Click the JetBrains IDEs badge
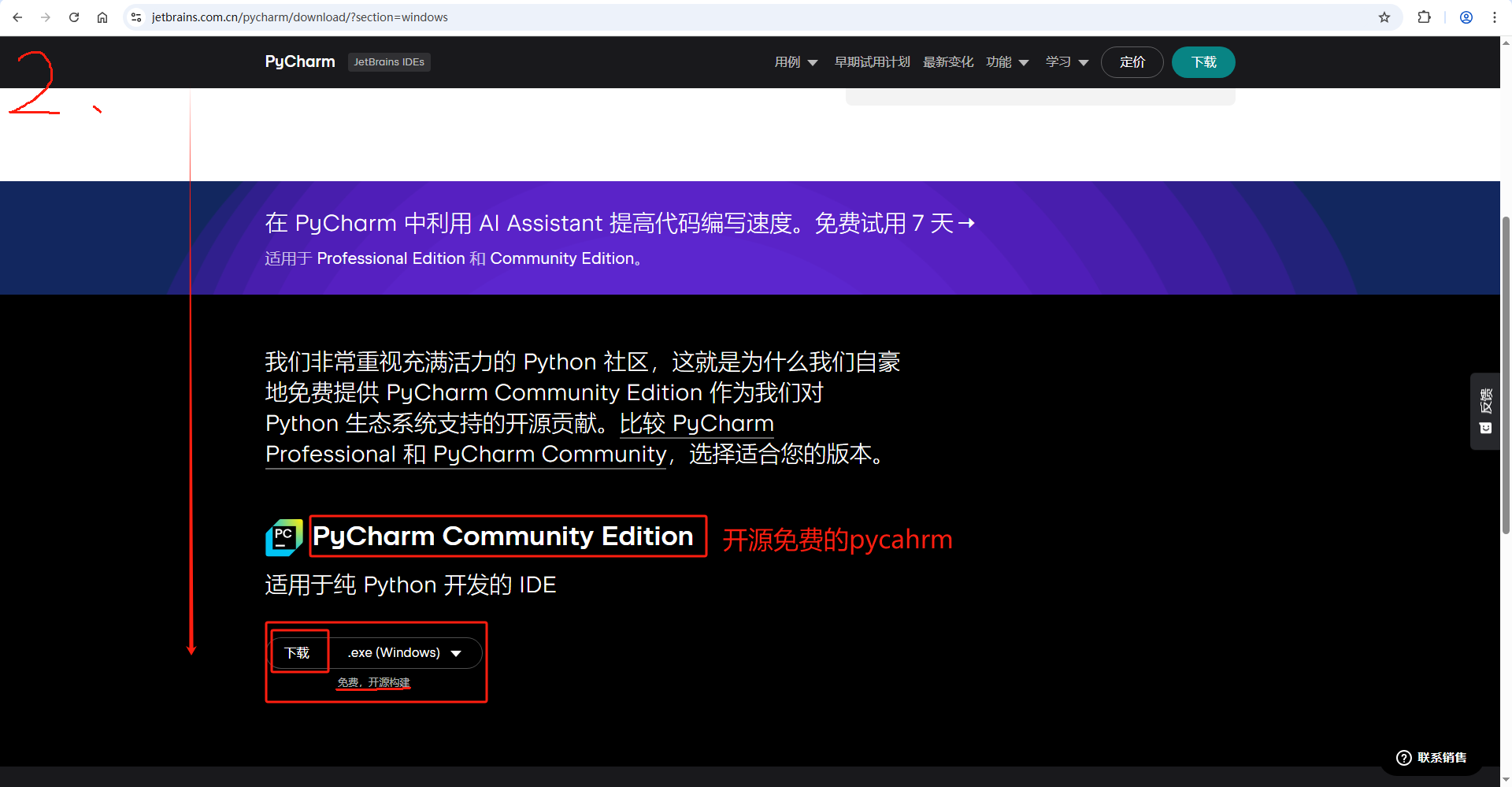This screenshot has width=1512, height=787. point(389,62)
